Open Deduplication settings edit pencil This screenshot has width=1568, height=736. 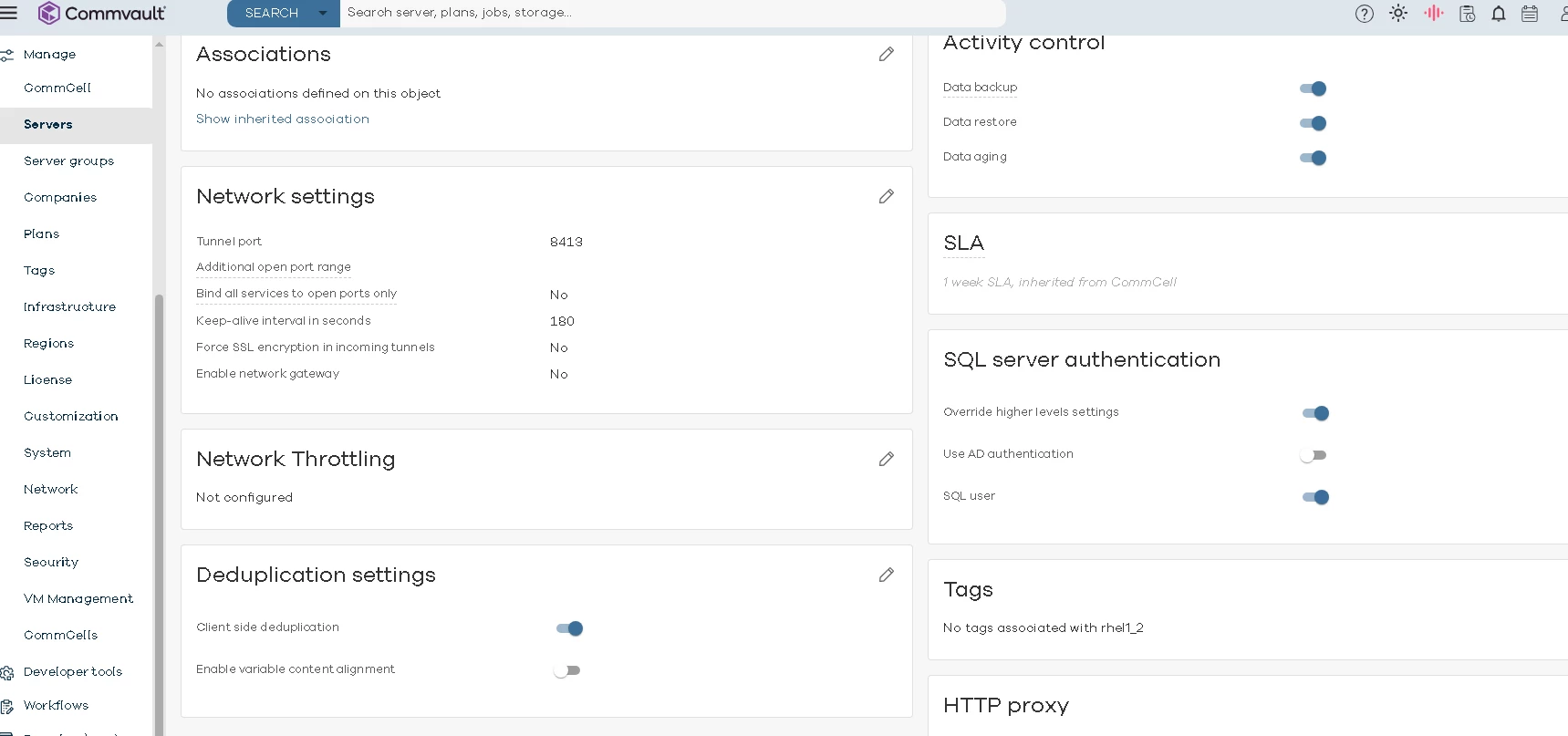coord(886,575)
